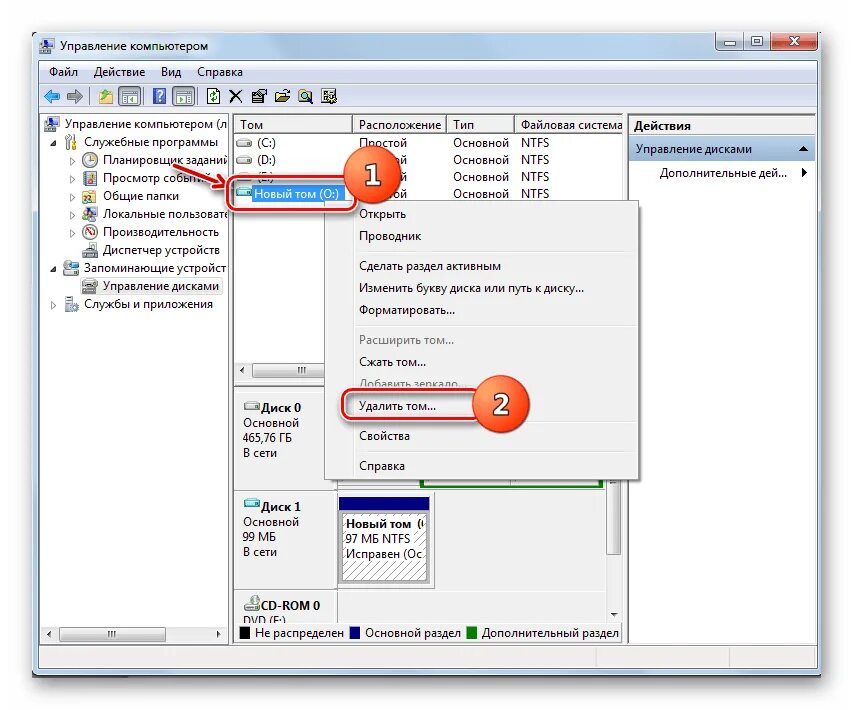
Task: Choose Изменить букву диска или путь к диску...
Action: [471, 288]
